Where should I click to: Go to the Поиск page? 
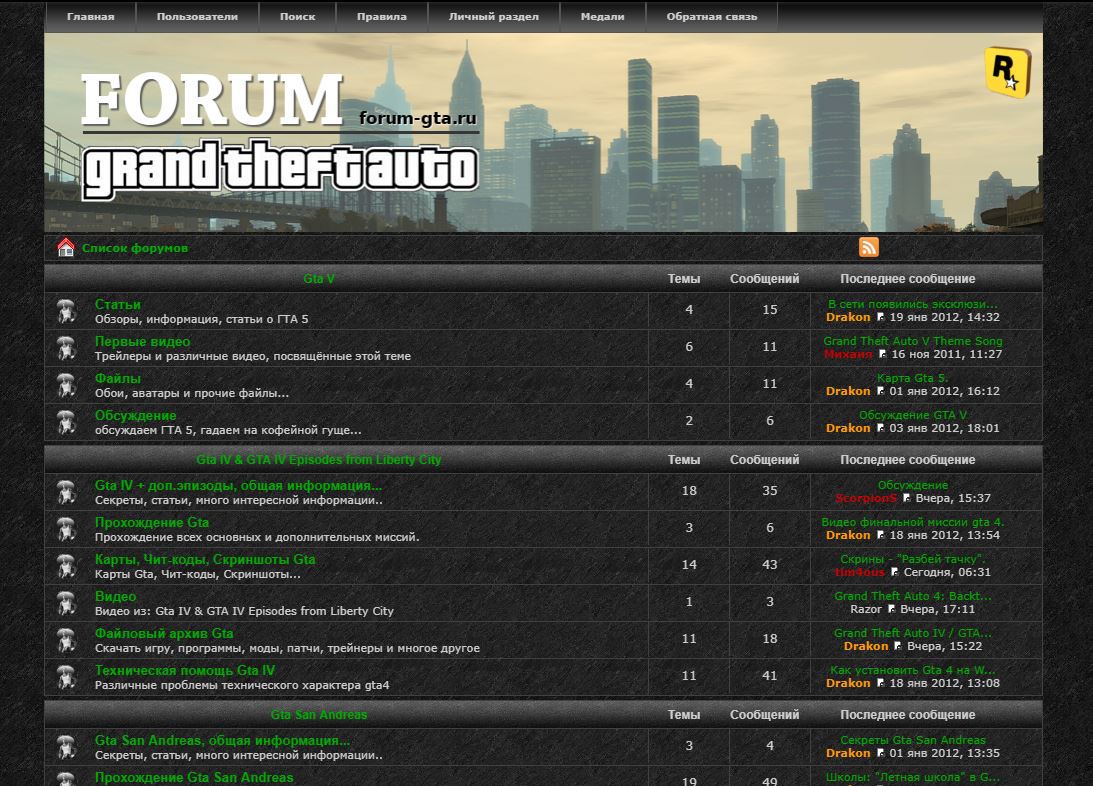click(297, 17)
